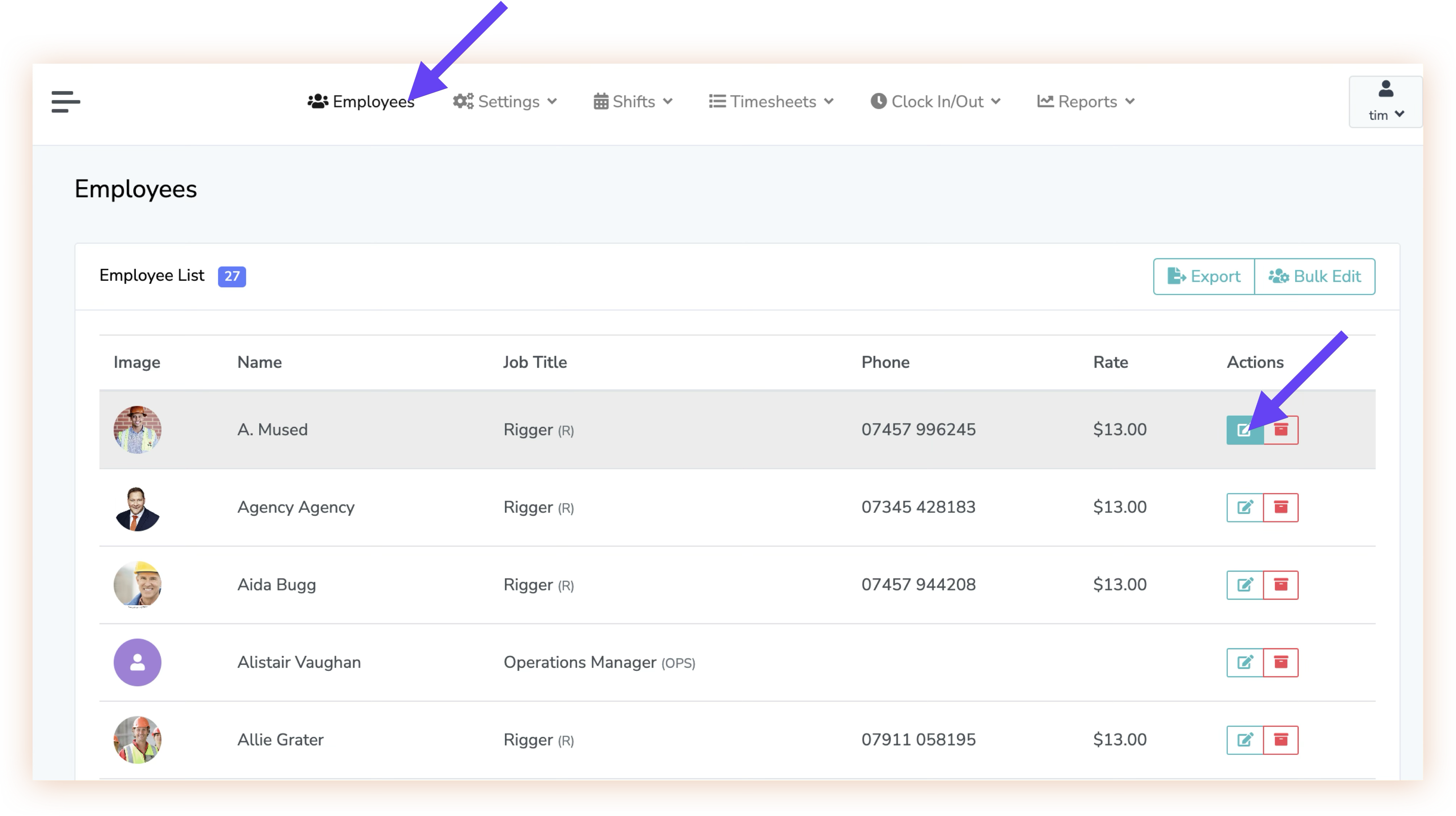Click the Export button
Image resolution: width=1456 pixels, height=816 pixels.
[x=1204, y=276]
